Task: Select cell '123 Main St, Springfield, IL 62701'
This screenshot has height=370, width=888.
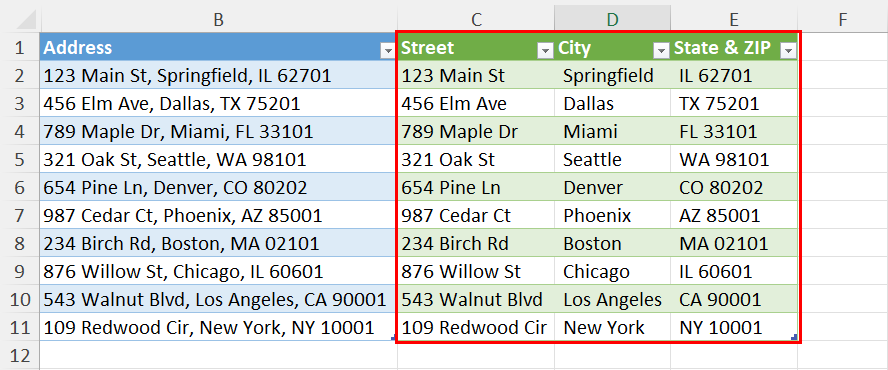Action: pos(219,75)
